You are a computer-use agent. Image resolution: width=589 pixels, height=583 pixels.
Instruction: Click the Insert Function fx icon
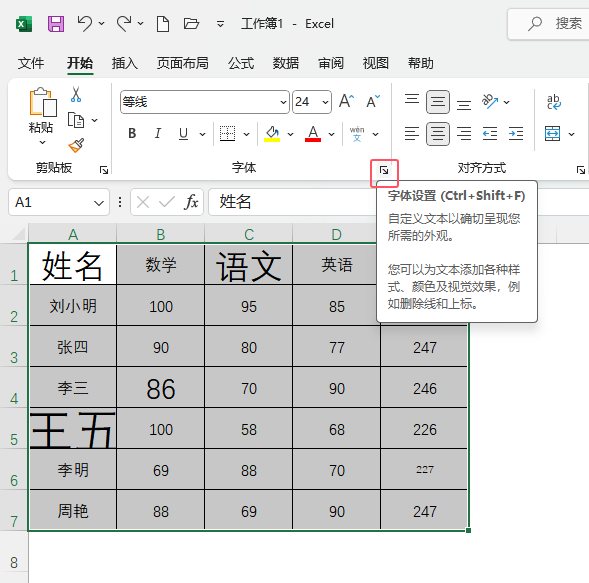(191, 202)
